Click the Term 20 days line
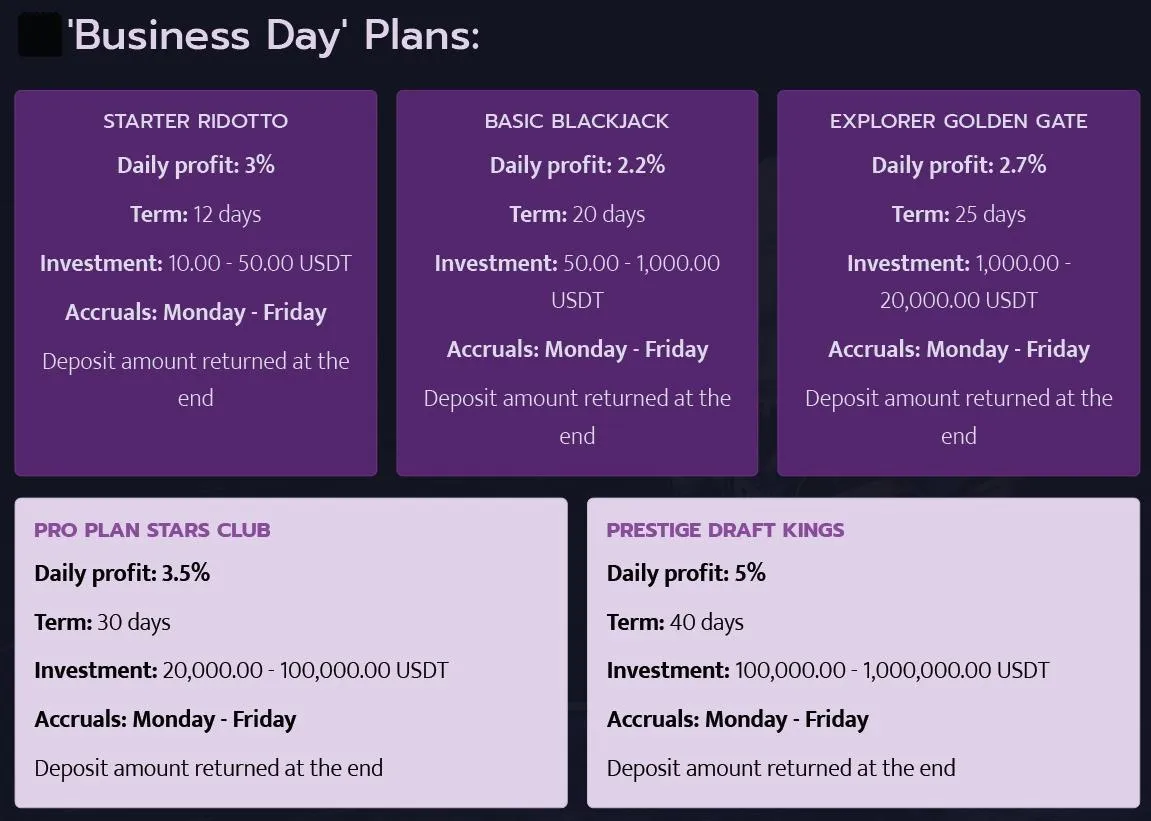 pyautogui.click(x=577, y=214)
